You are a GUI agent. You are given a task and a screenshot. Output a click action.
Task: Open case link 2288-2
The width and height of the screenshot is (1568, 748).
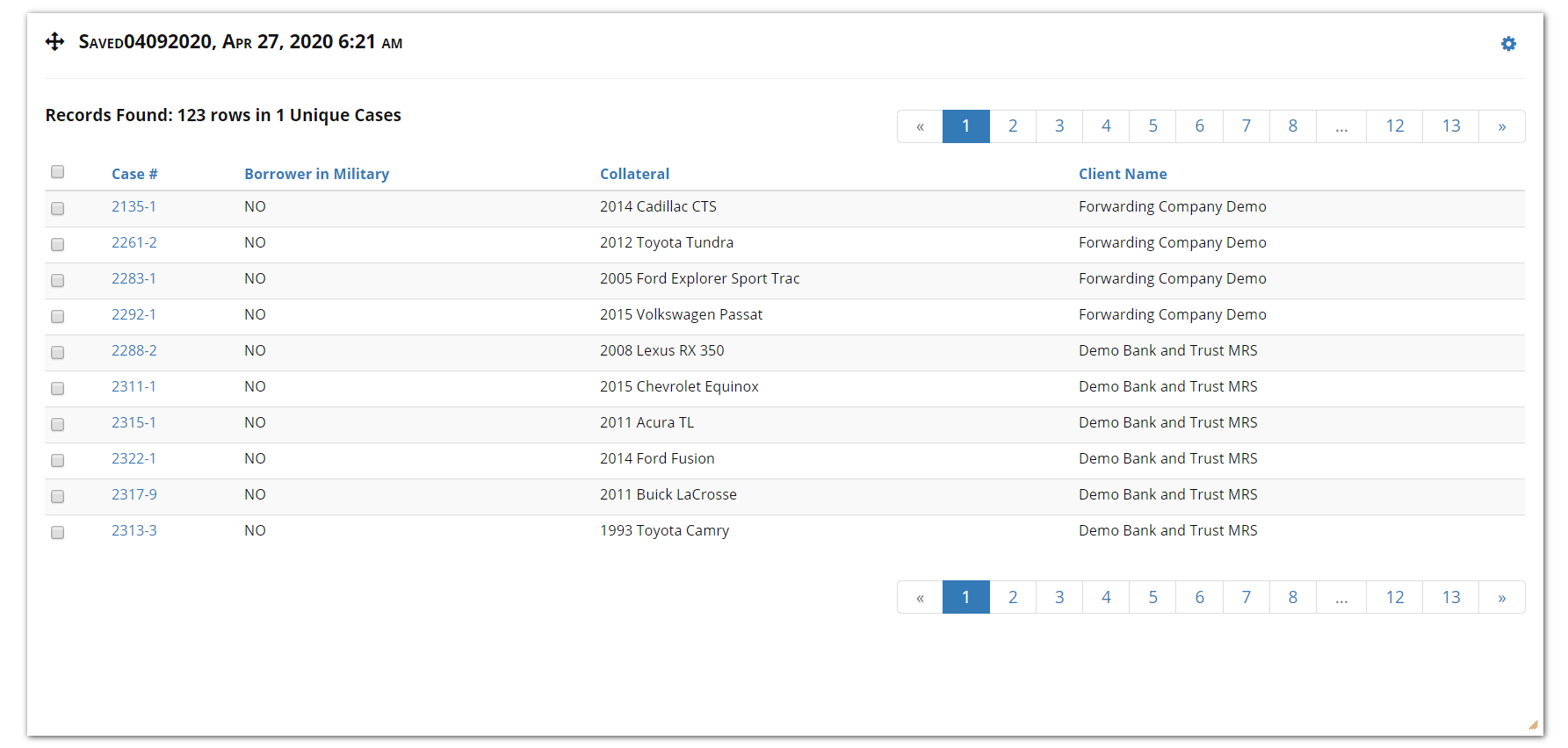tap(134, 350)
